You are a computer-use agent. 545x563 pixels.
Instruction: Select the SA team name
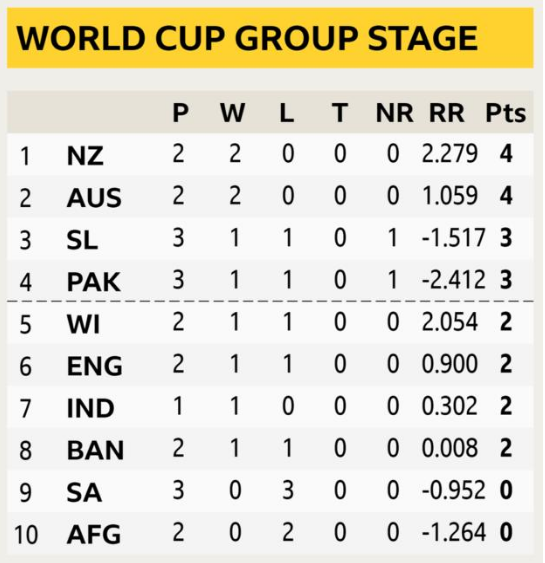coord(84,492)
